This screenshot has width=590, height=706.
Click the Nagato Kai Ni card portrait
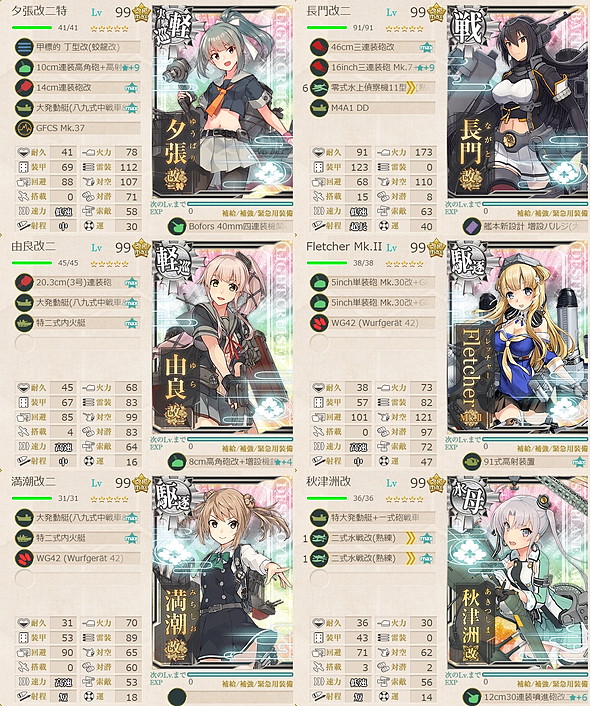(x=518, y=102)
